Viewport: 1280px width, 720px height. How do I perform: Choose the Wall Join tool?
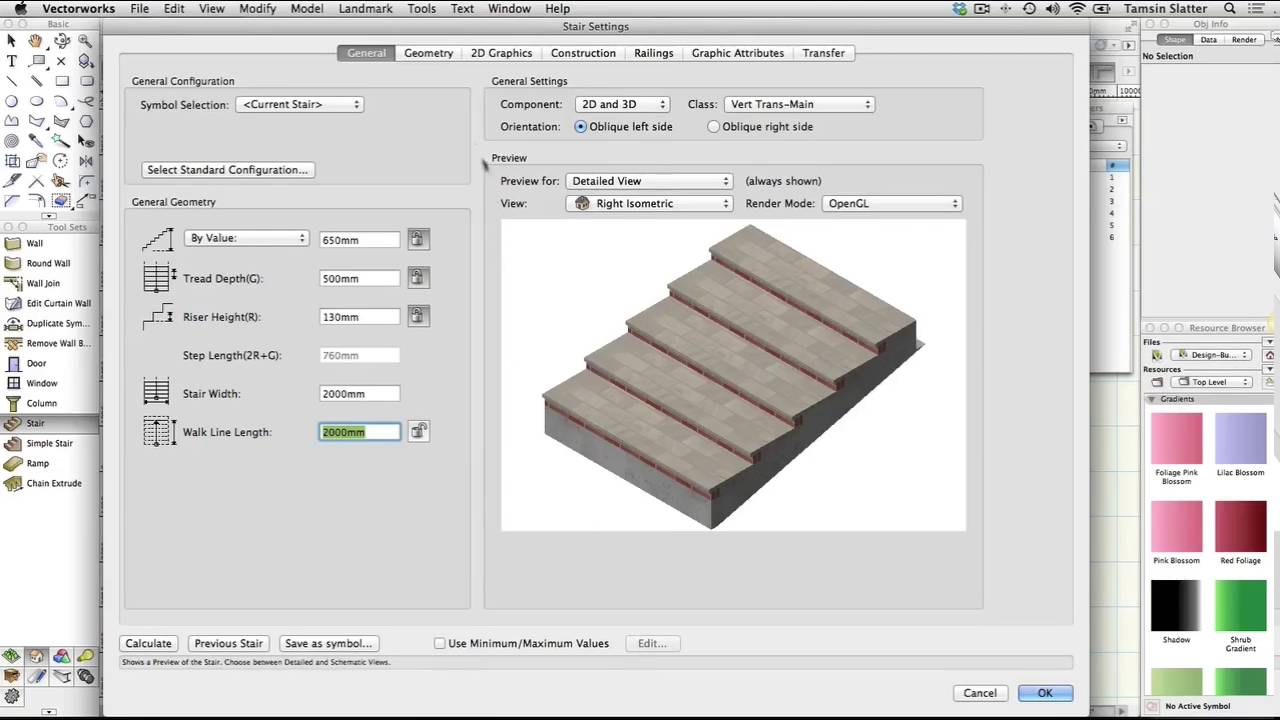click(50, 283)
